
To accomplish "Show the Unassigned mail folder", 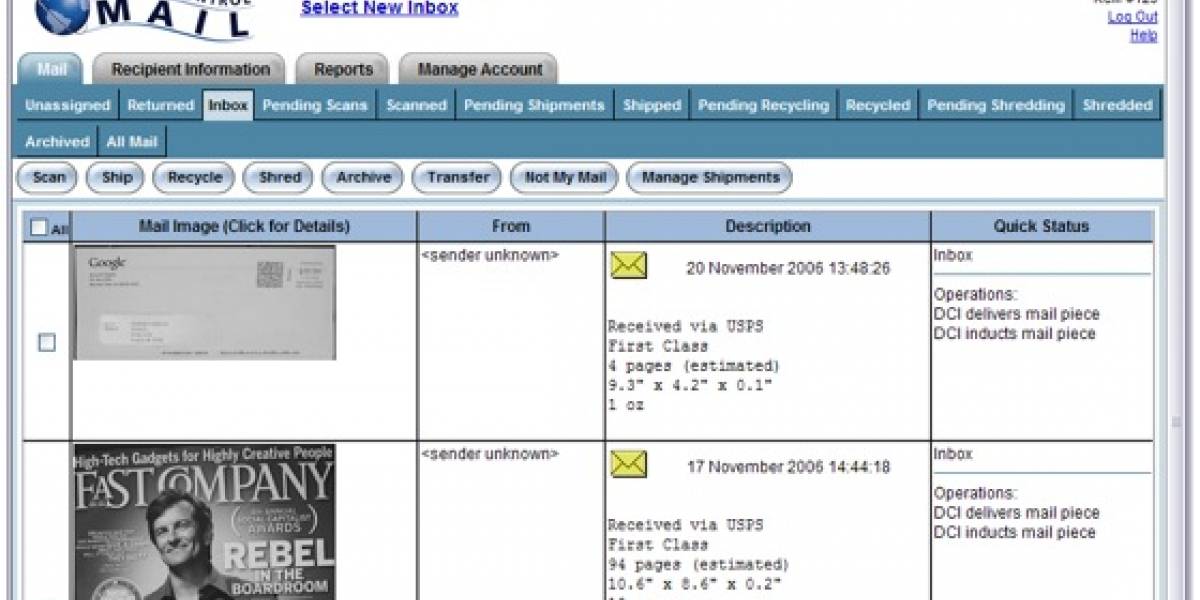I will (x=68, y=105).
